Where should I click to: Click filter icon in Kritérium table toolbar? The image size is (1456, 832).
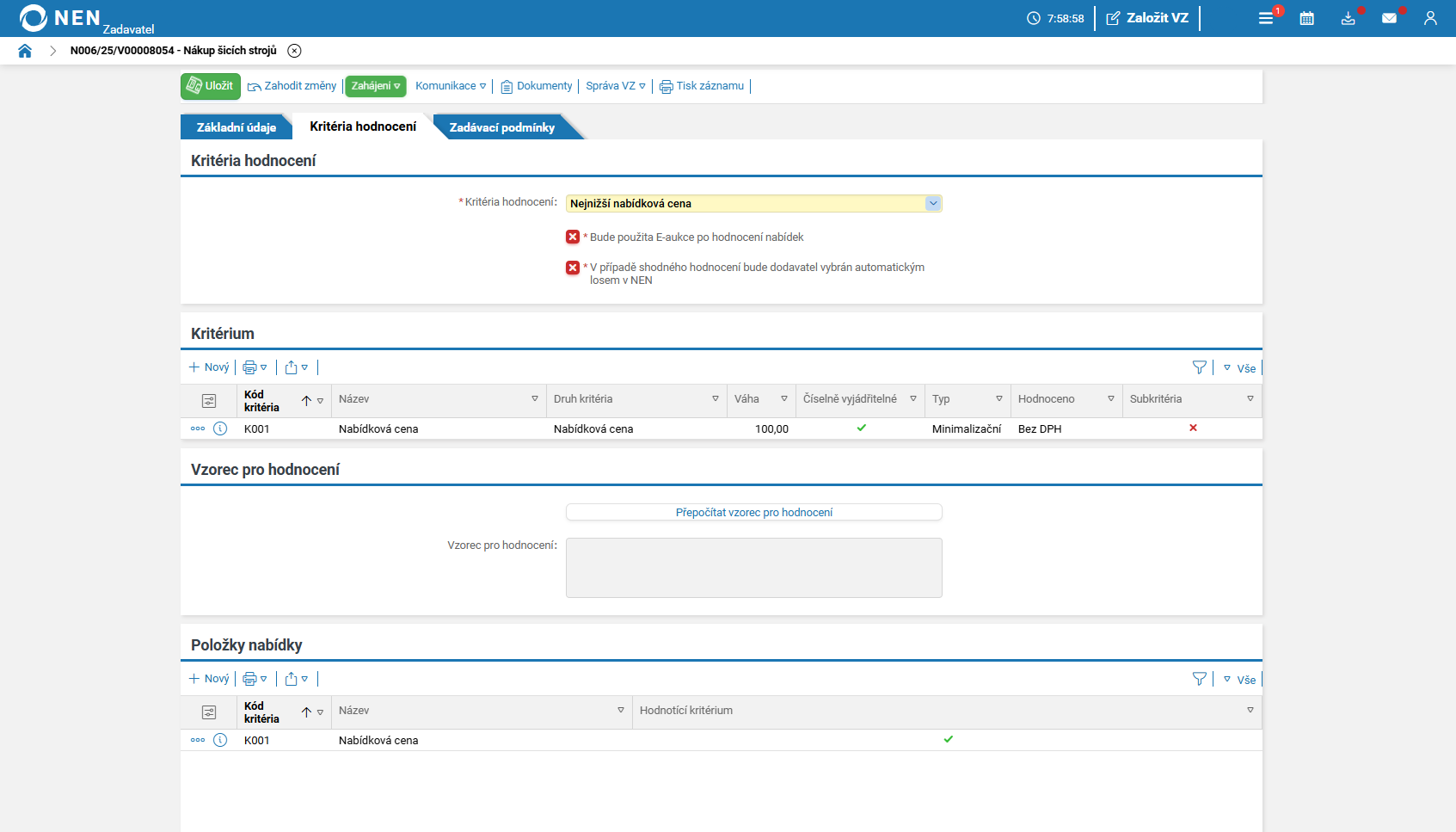(x=1200, y=367)
